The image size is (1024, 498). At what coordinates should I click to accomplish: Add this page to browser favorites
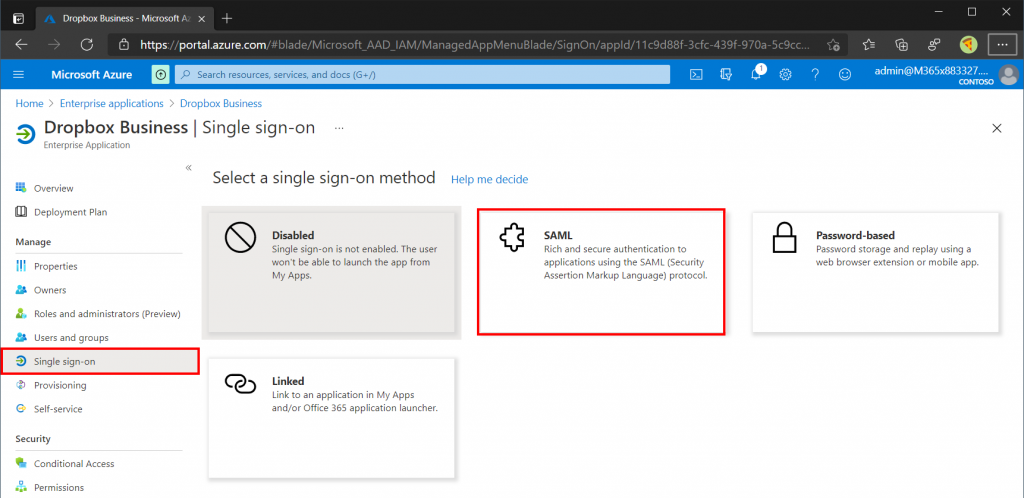pos(833,44)
